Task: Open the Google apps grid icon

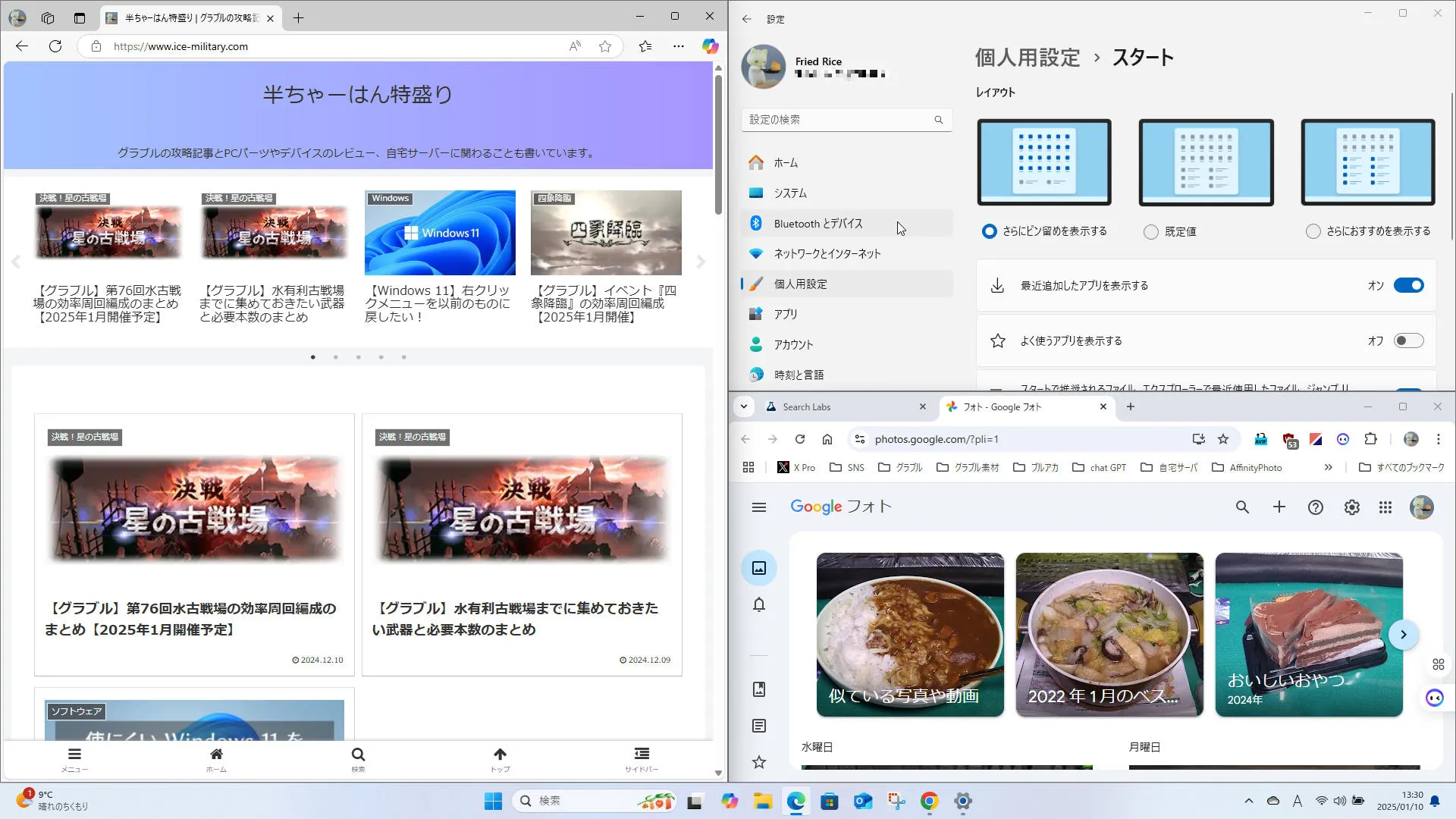Action: (1385, 507)
